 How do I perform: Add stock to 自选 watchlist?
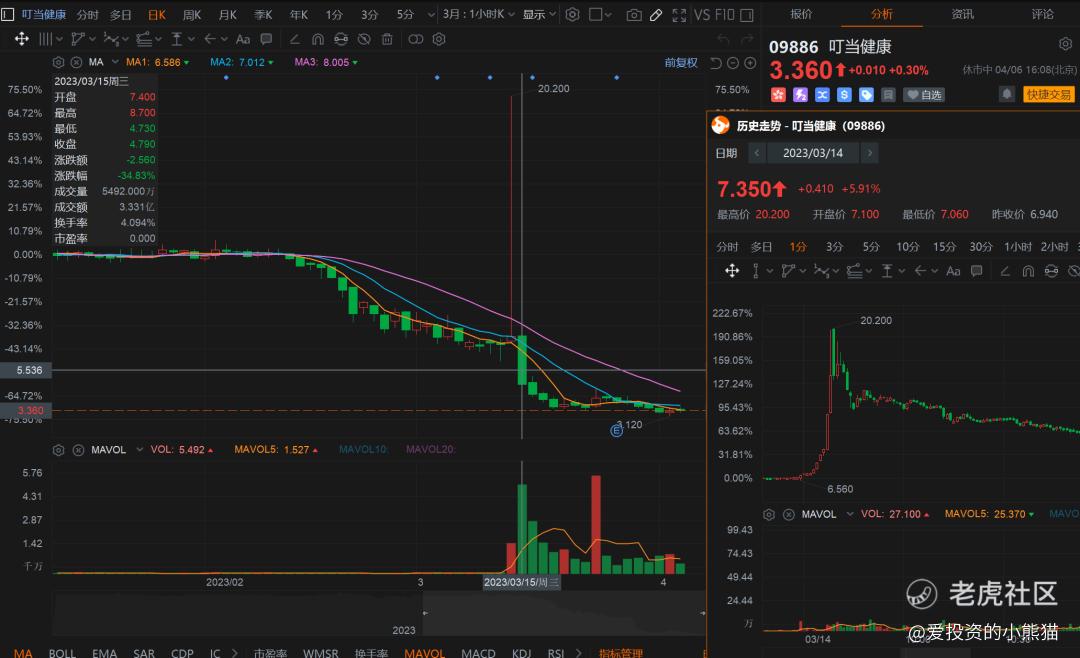tap(924, 94)
